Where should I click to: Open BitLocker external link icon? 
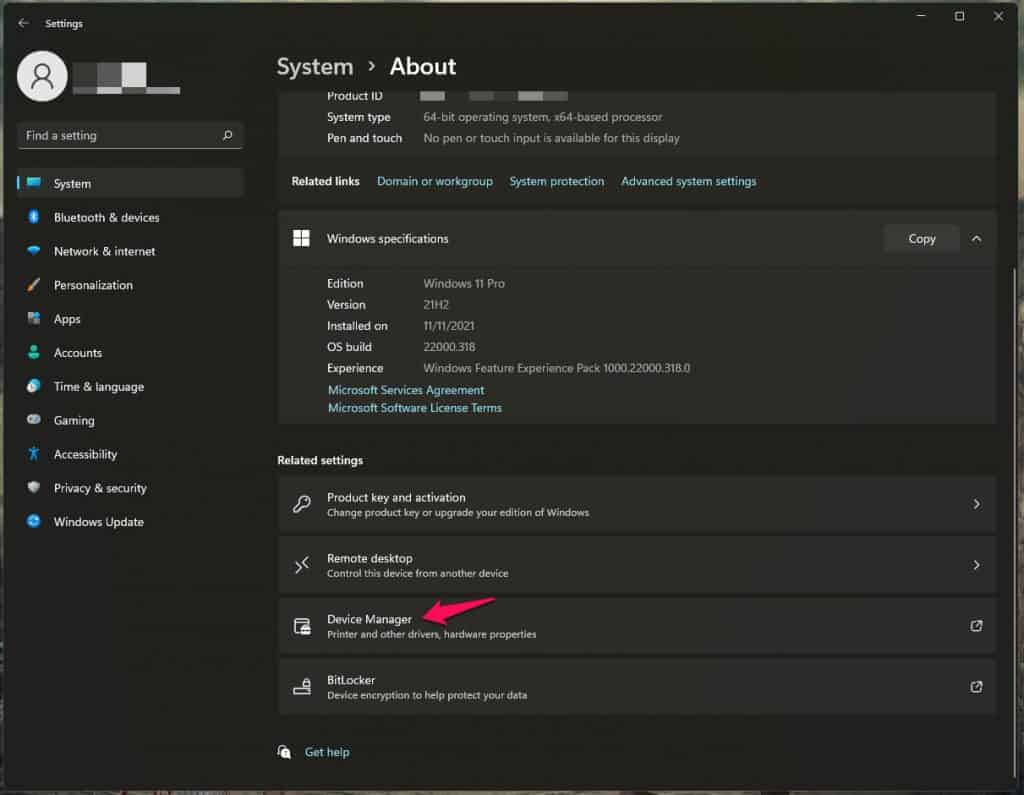coord(976,687)
